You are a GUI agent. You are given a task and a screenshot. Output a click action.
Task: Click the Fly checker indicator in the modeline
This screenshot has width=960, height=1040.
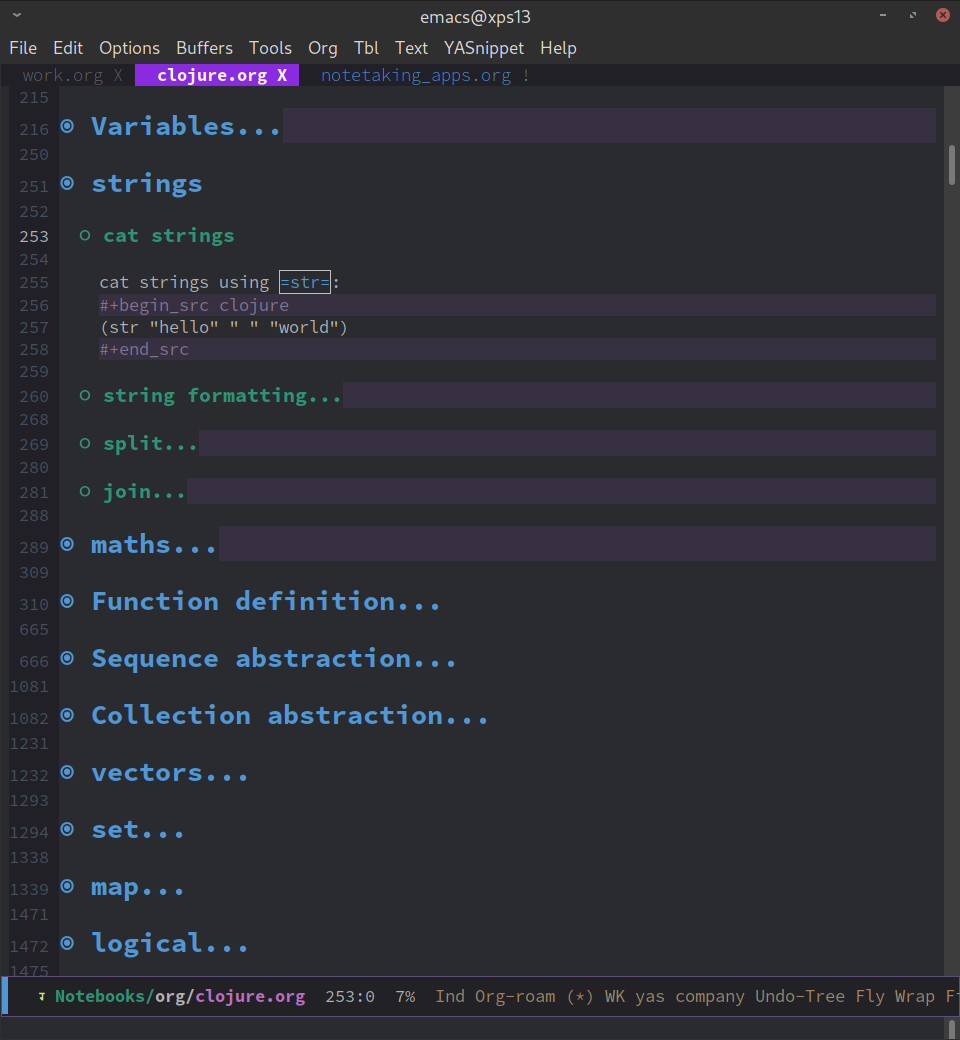click(x=870, y=996)
